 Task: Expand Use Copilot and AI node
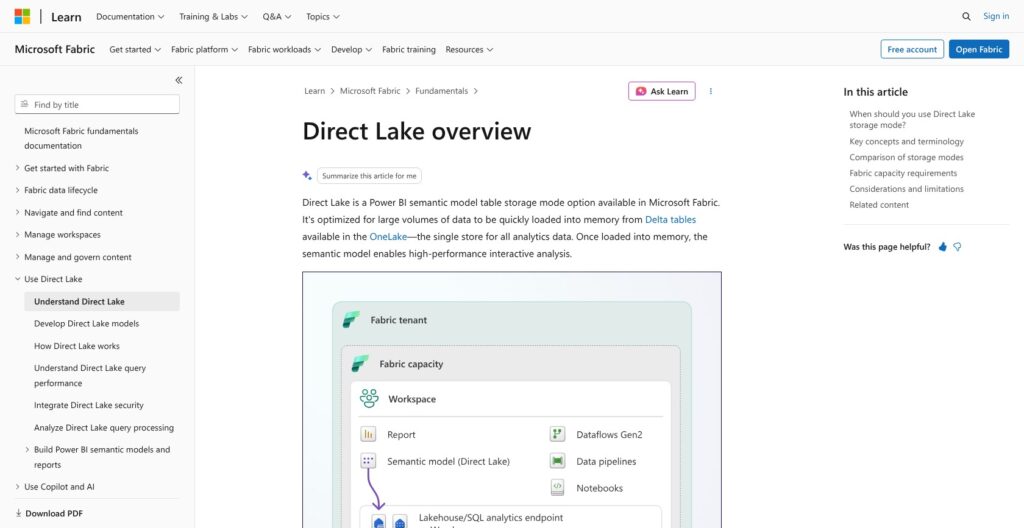coord(18,487)
